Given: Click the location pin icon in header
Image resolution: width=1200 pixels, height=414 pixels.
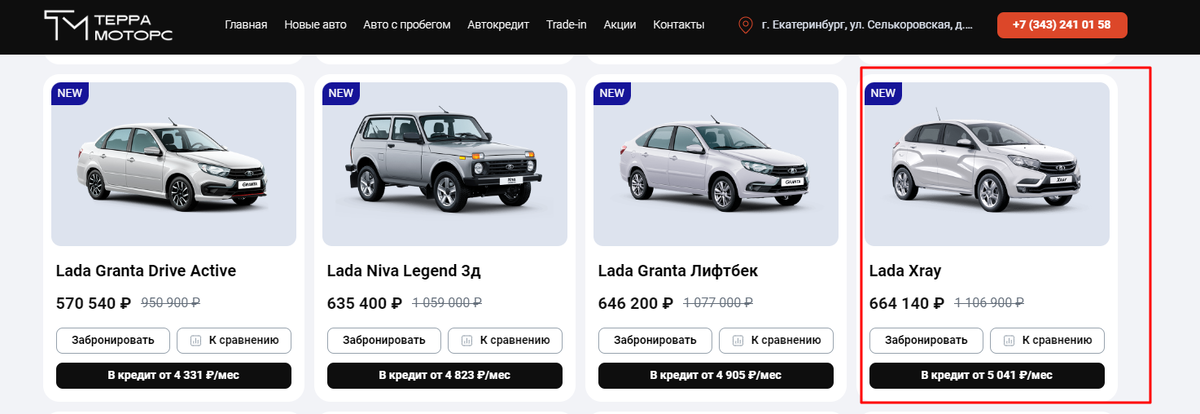Looking at the screenshot, I should point(745,25).
